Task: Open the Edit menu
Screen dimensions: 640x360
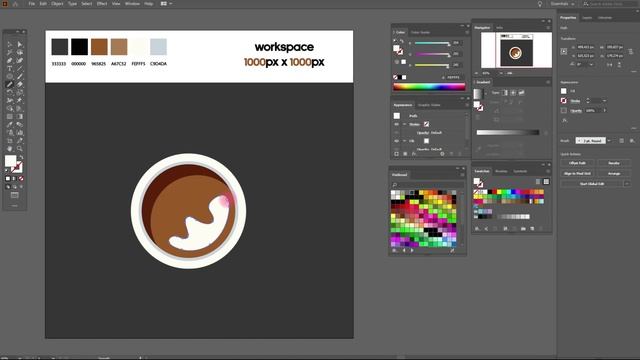Action: pyautogui.click(x=43, y=4)
